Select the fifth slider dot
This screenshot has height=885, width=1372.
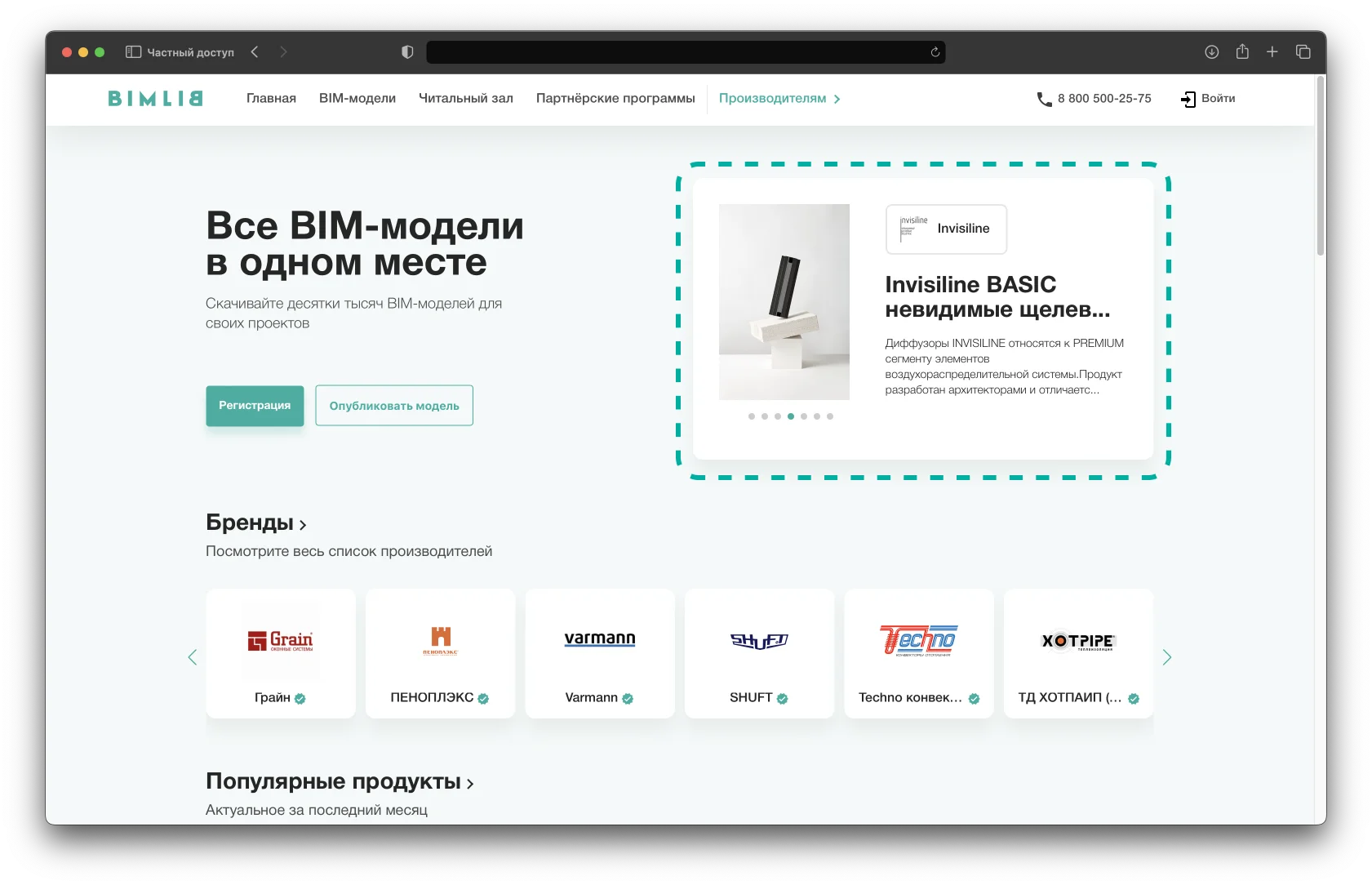tap(804, 416)
